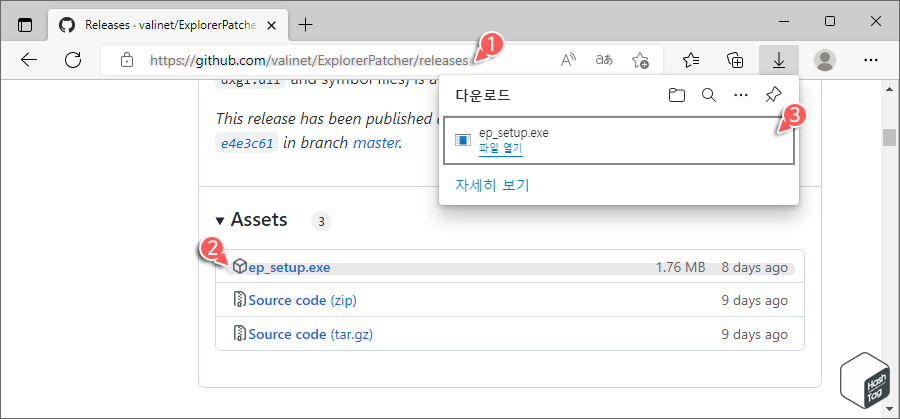The image size is (900, 419).
Task: Click ep_setup.exe file icon in downloads
Action: pos(463,140)
